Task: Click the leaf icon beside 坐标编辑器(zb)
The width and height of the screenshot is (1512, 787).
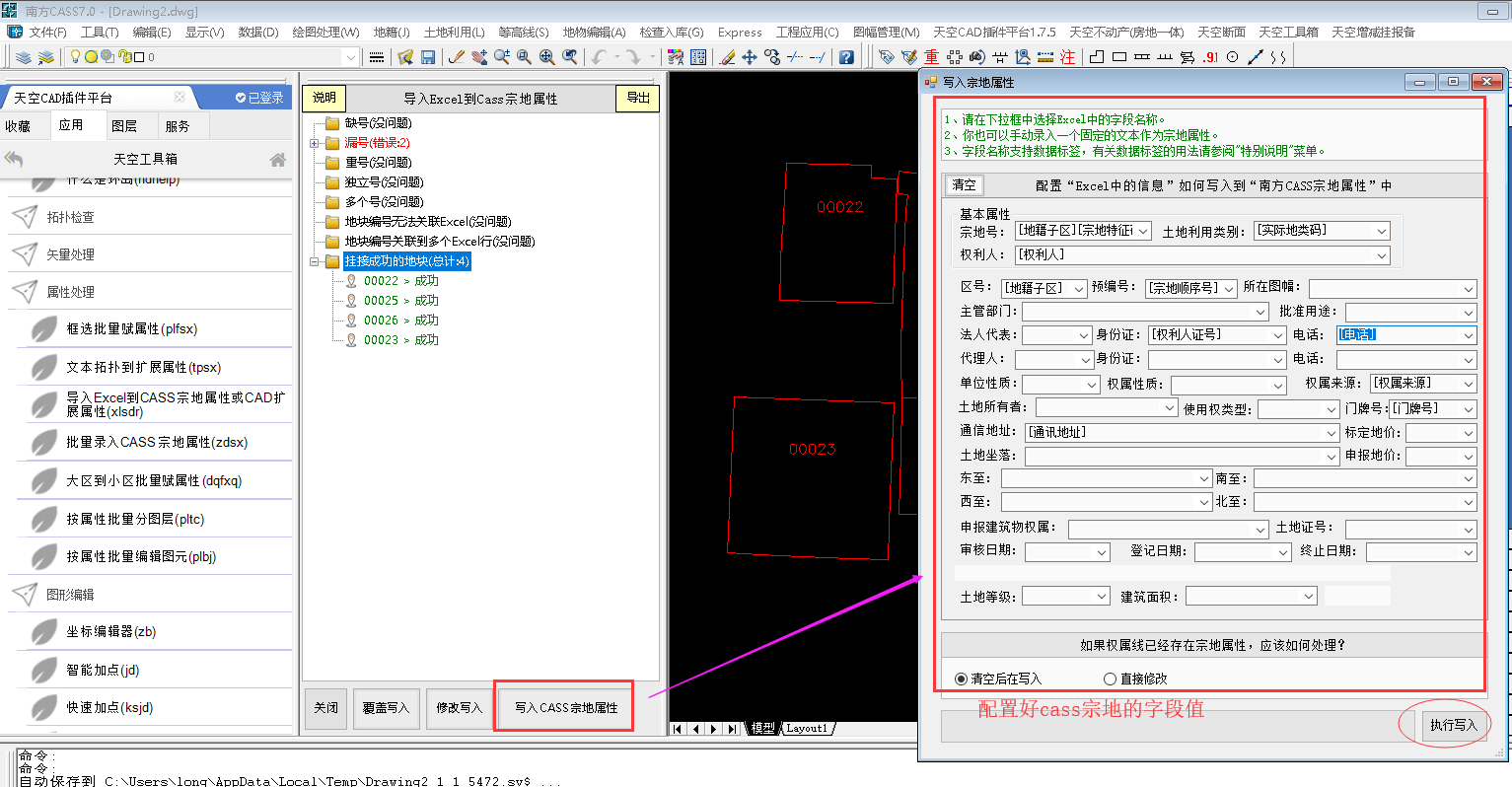Action: 43,632
